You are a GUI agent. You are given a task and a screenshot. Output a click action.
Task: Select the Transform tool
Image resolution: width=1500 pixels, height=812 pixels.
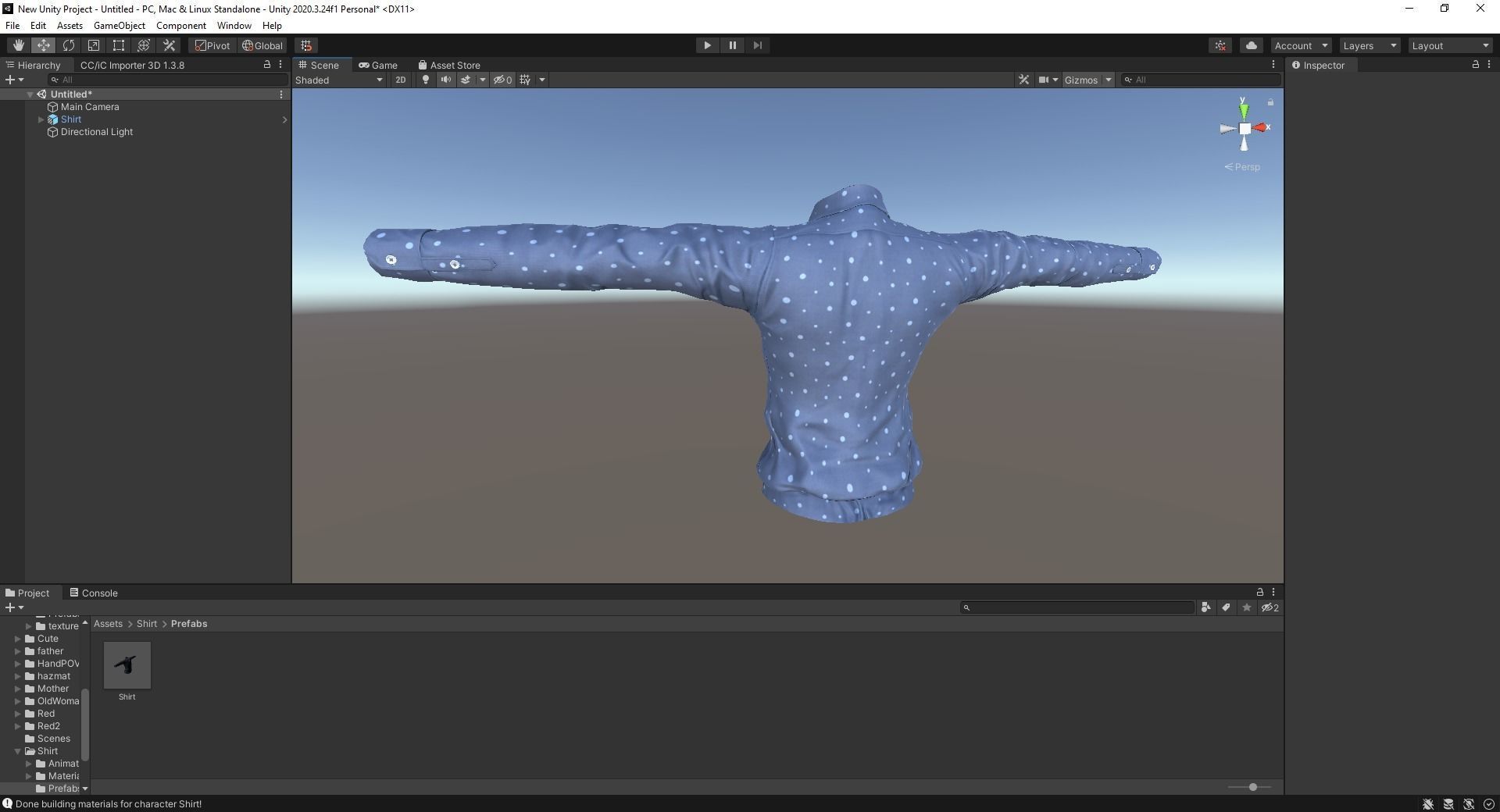click(x=144, y=45)
